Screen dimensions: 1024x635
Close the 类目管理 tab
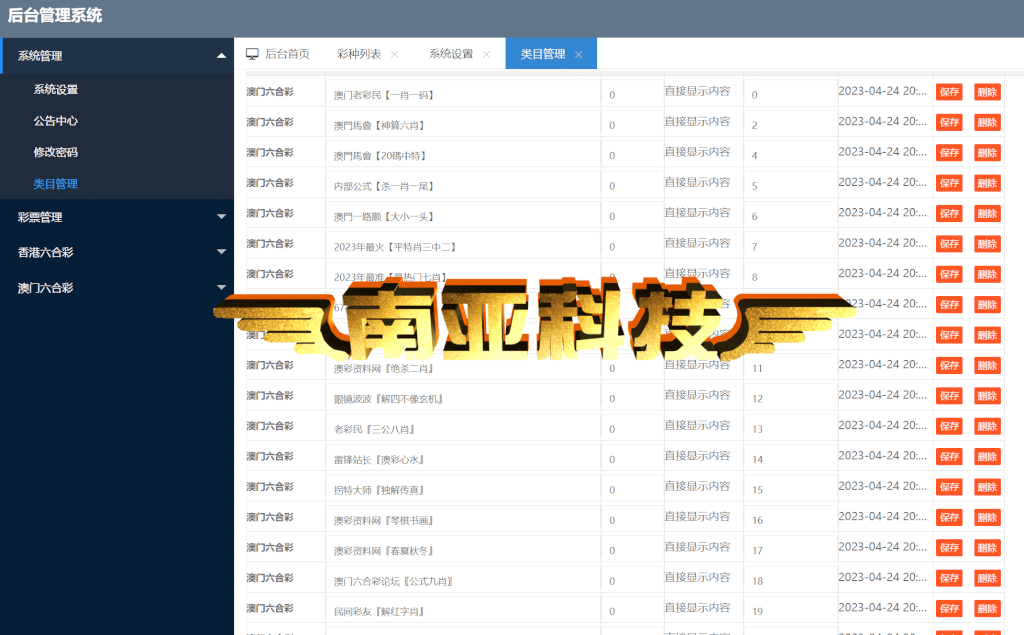coord(579,55)
